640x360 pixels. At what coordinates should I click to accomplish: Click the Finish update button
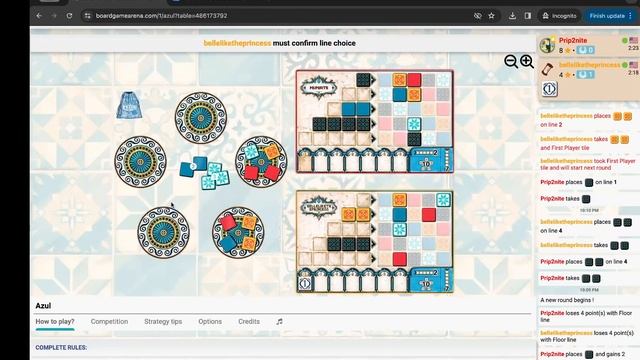point(611,16)
